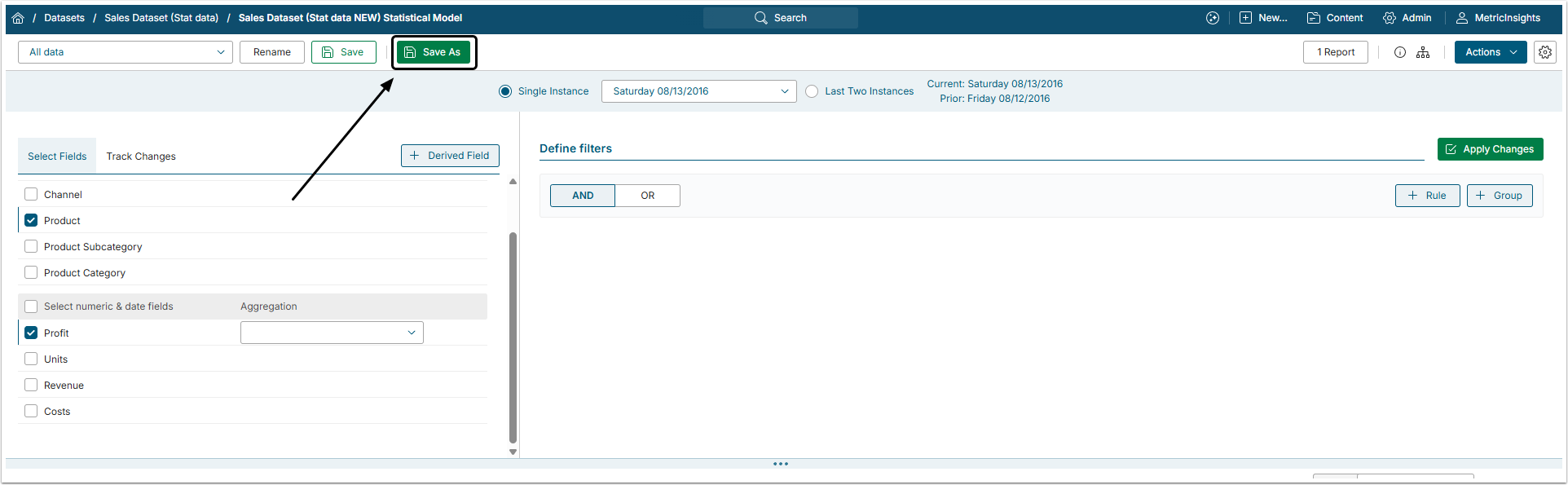Image resolution: width=1568 pixels, height=485 pixels.
Task: Select the Last Two Instances radio button
Action: (812, 91)
